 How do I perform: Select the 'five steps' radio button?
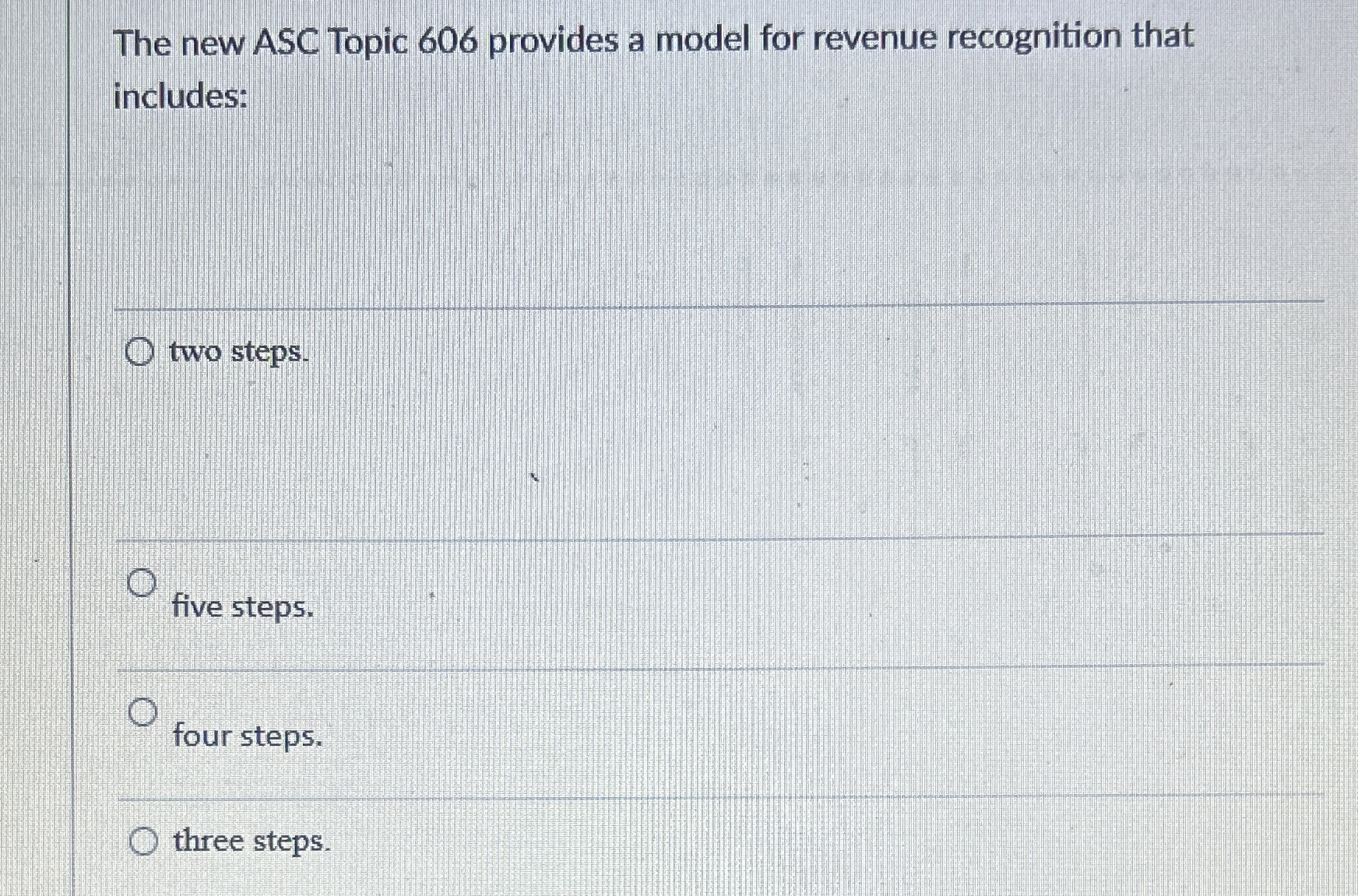(x=143, y=584)
